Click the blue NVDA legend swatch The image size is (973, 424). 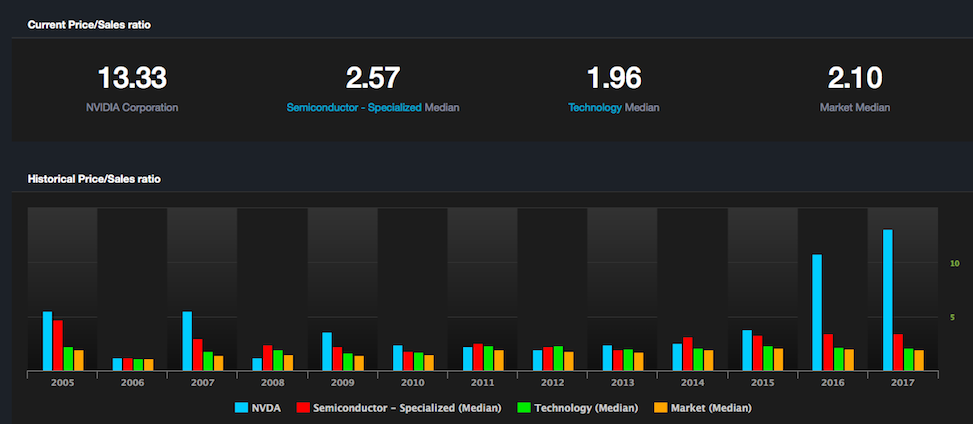click(242, 408)
